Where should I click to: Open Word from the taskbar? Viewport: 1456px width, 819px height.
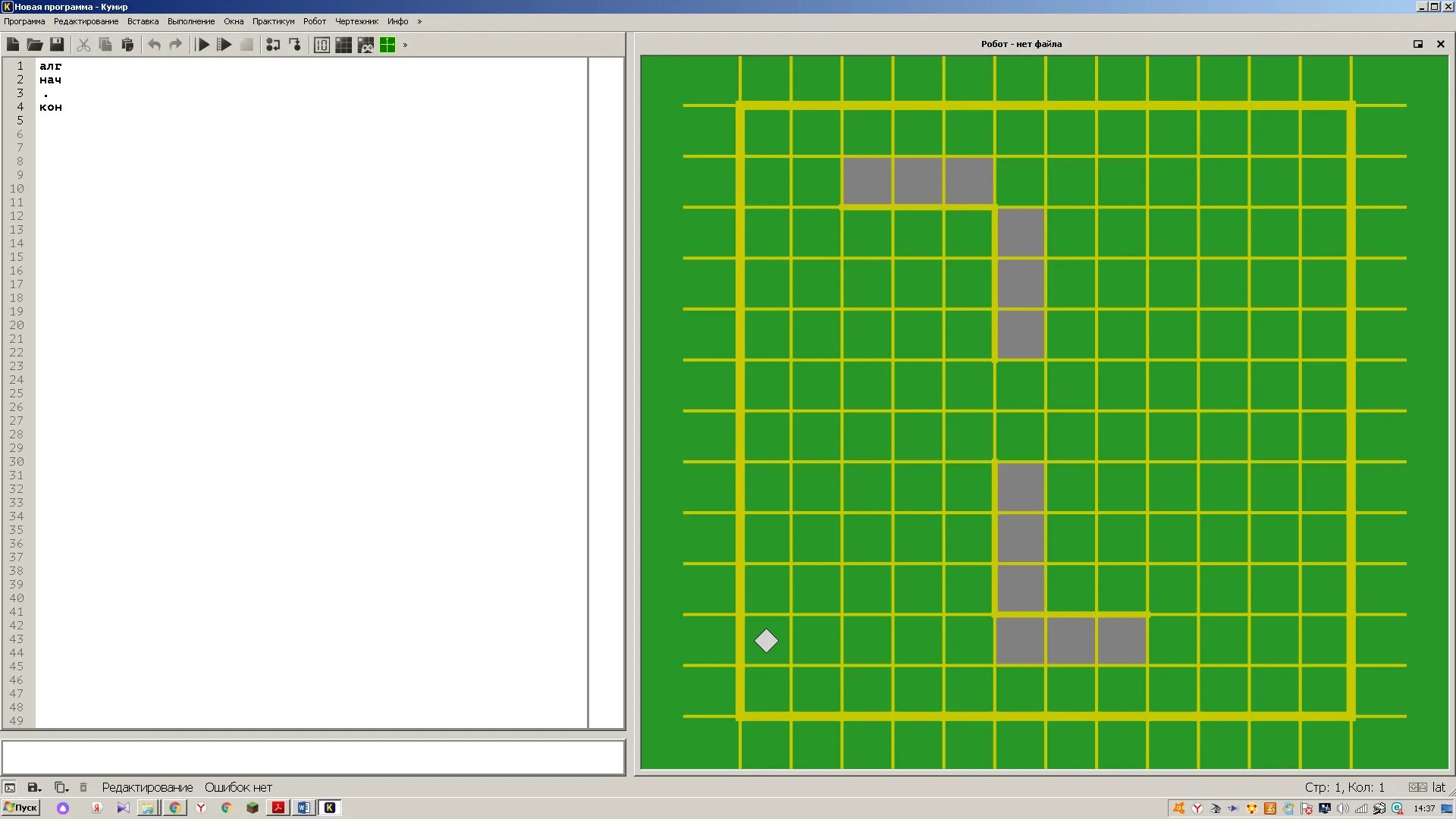click(304, 808)
